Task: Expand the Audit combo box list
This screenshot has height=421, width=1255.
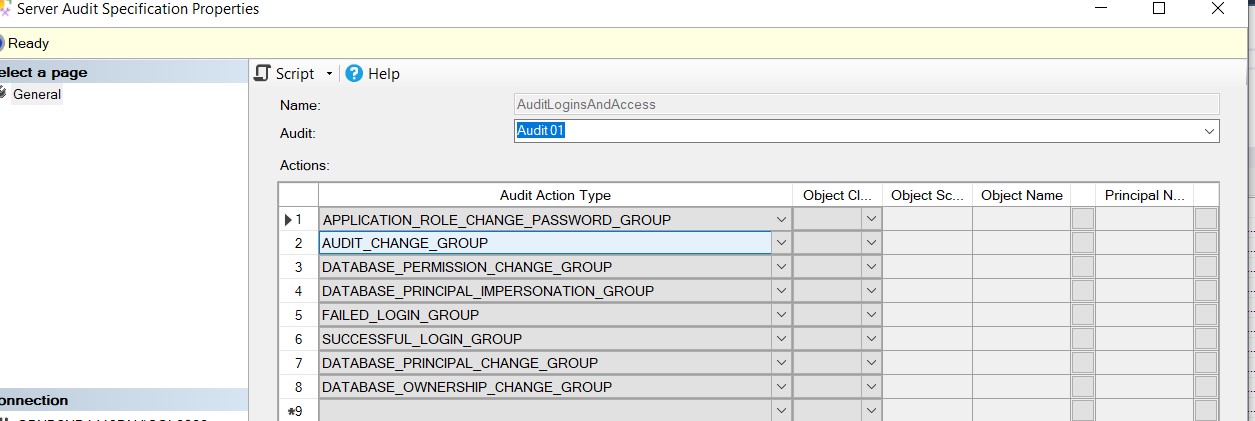Action: point(1210,131)
